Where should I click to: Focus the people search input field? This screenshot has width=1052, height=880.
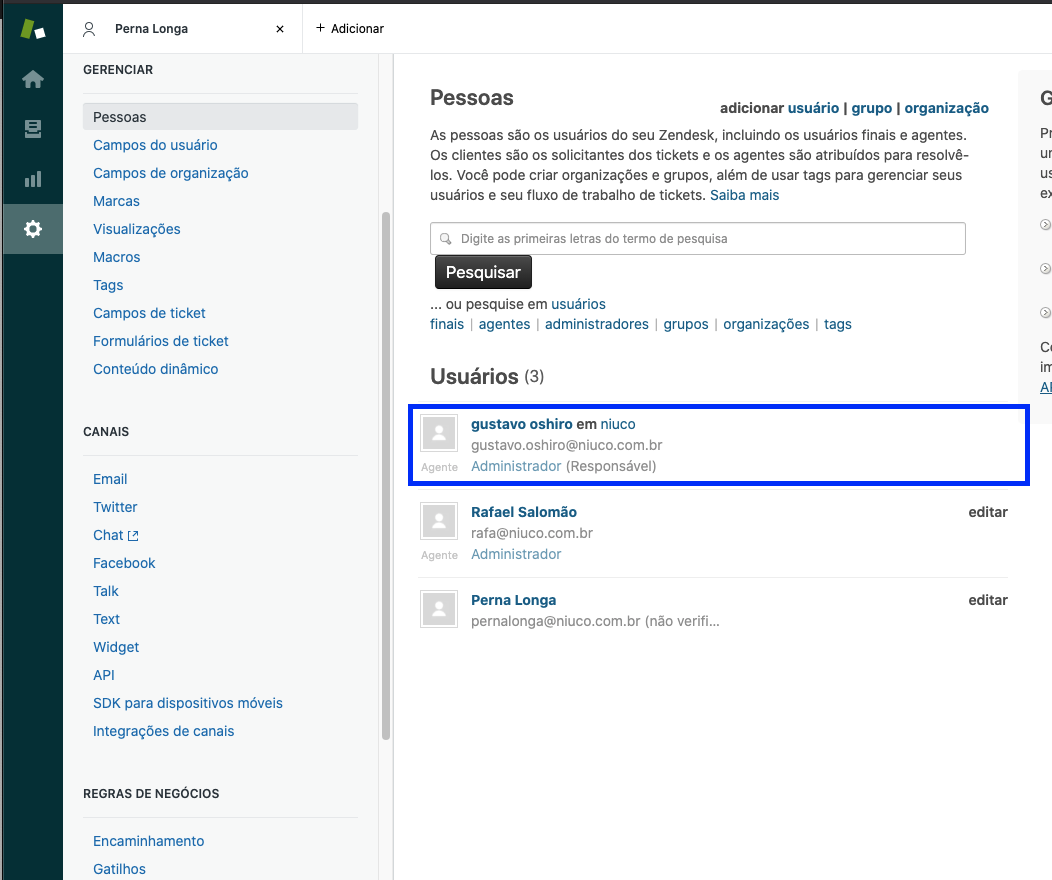[x=698, y=239]
